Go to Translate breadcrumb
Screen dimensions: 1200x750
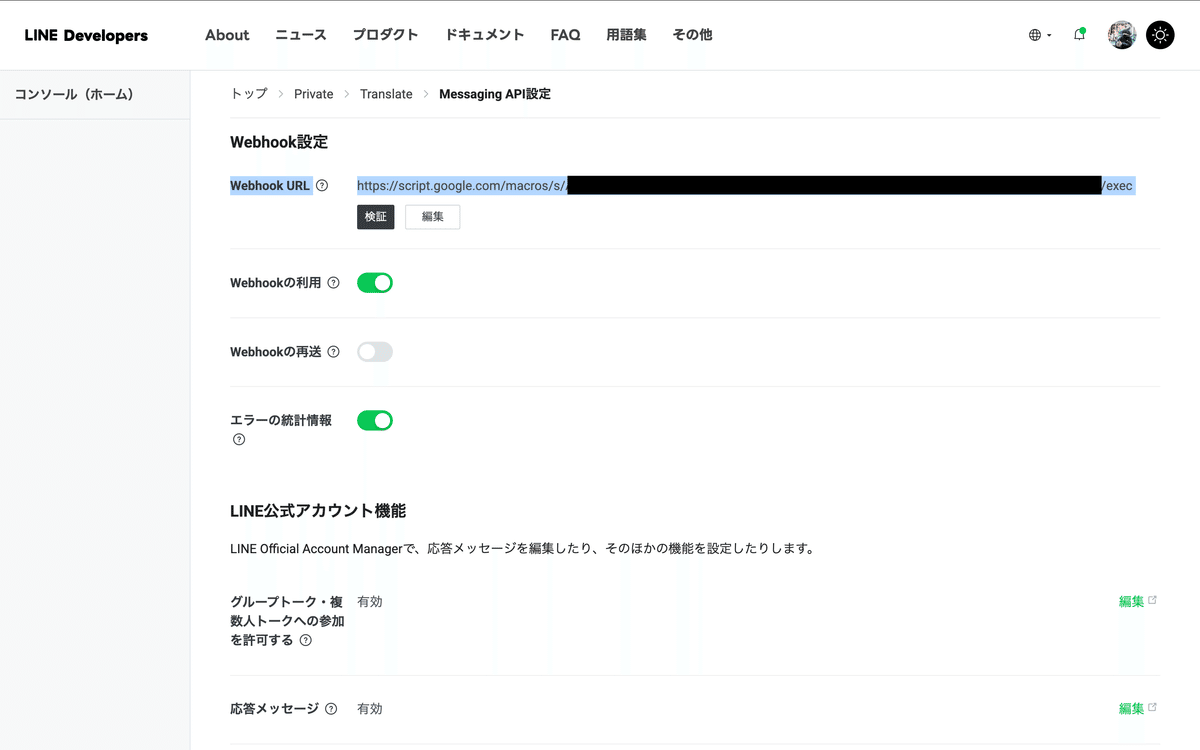coord(386,94)
